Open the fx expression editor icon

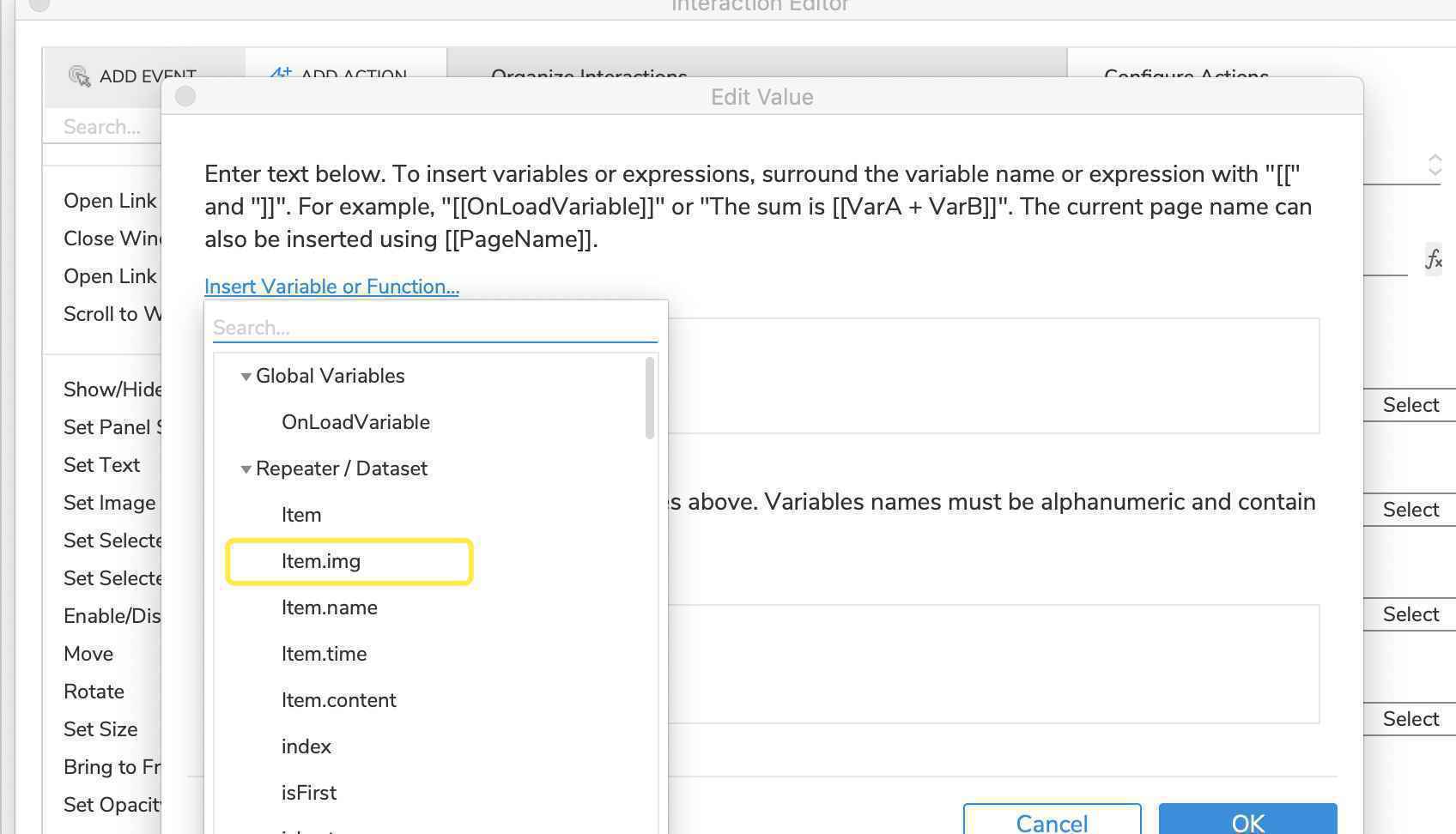(x=1434, y=258)
